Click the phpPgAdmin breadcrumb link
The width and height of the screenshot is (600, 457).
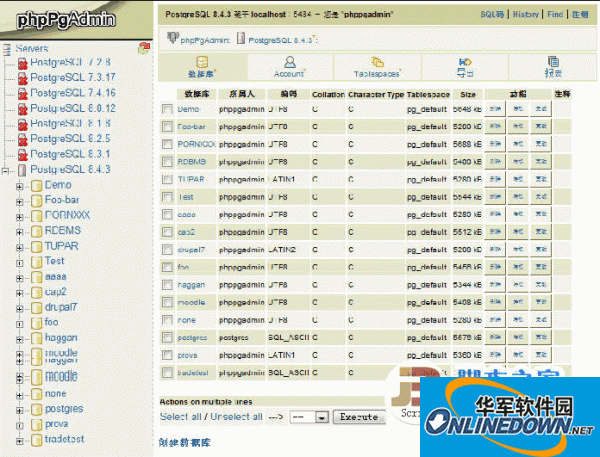click(205, 40)
